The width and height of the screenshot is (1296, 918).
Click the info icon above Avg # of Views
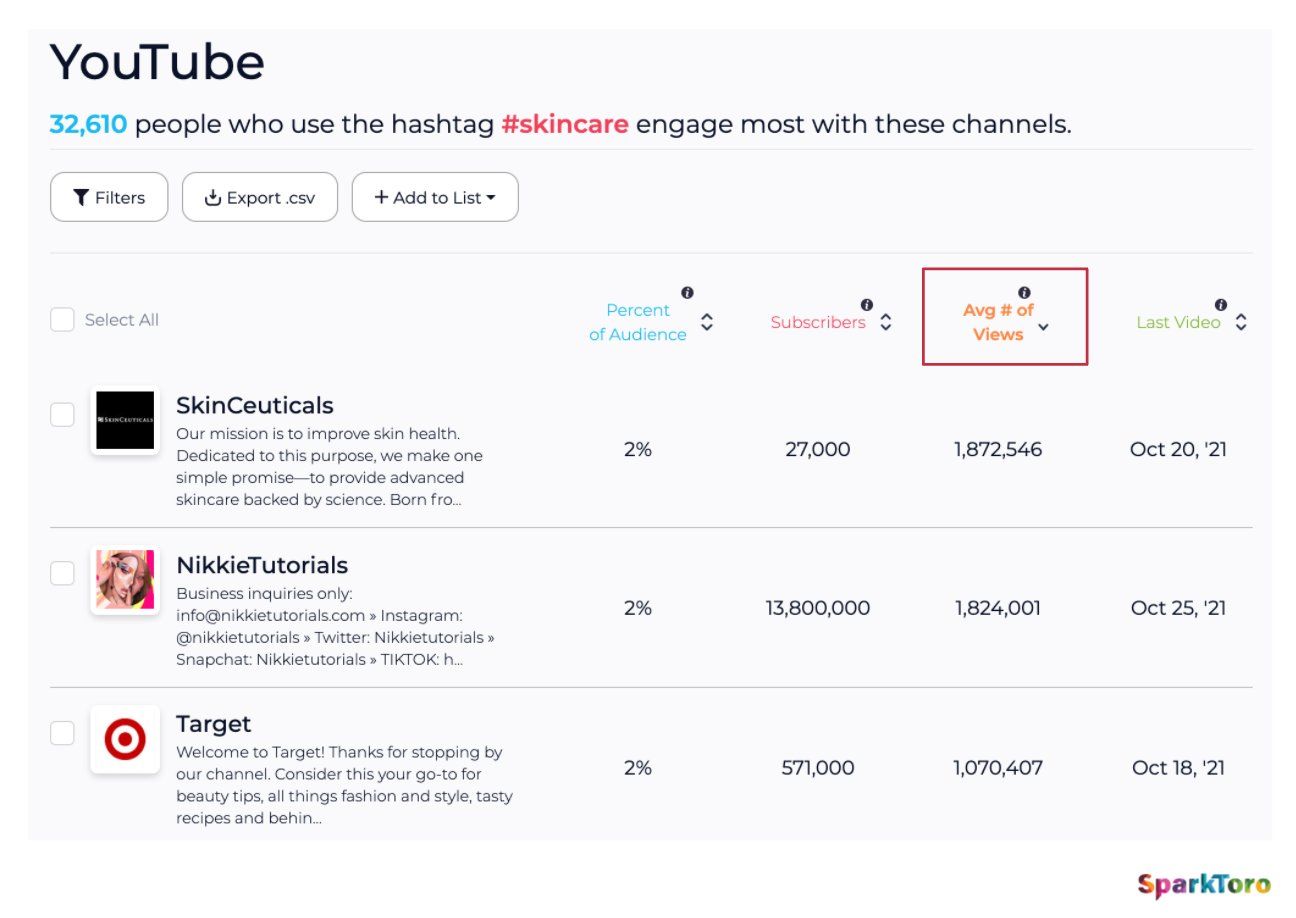click(1024, 293)
